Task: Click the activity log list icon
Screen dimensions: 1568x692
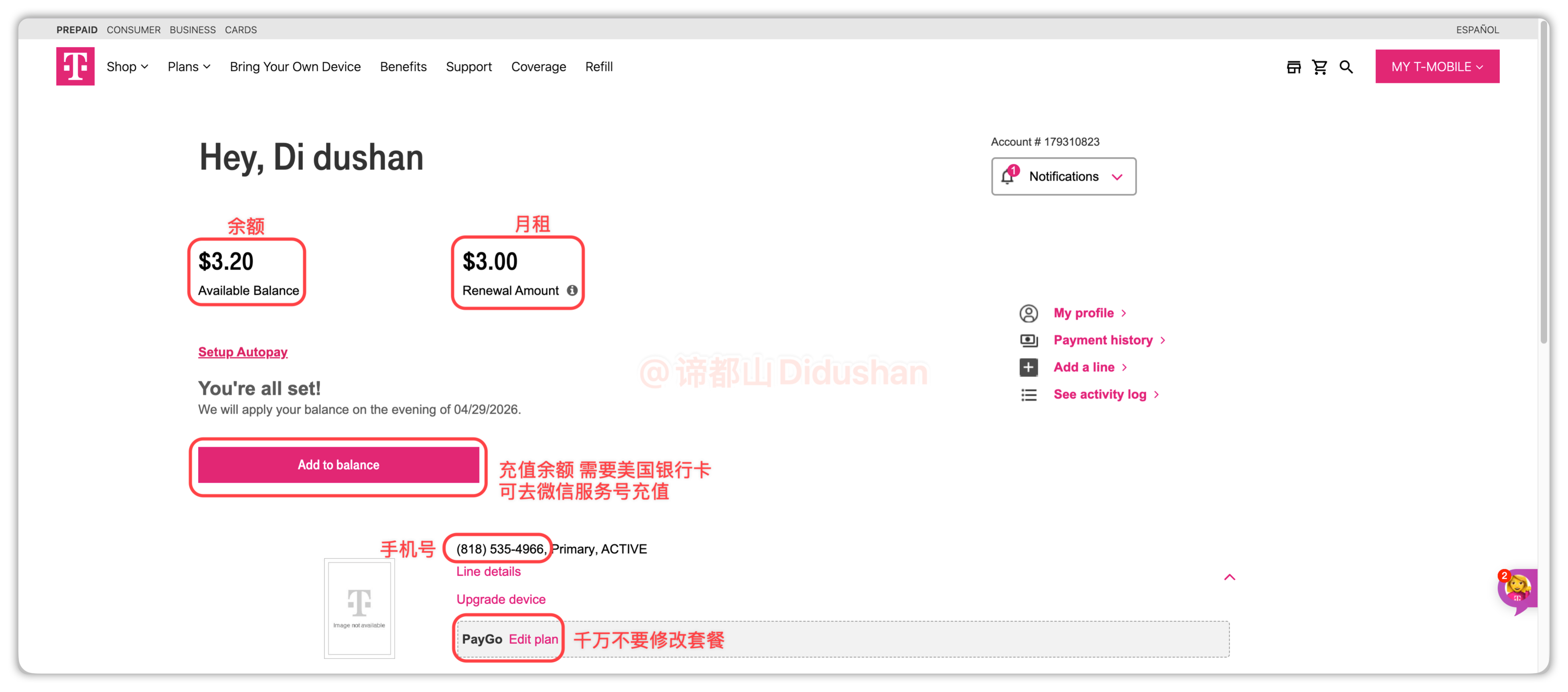Action: [x=1029, y=395]
